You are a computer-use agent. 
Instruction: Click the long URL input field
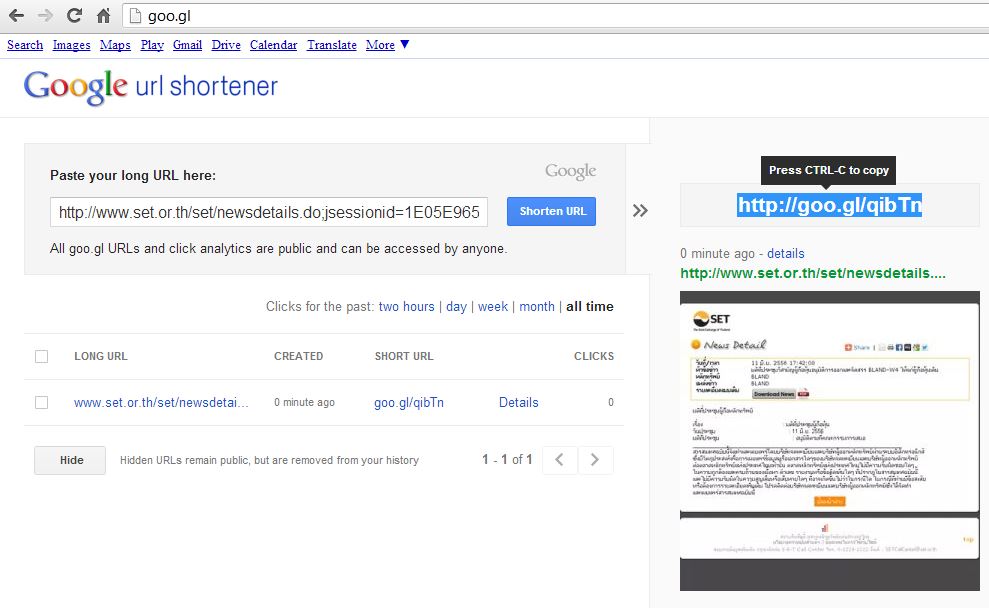click(269, 212)
